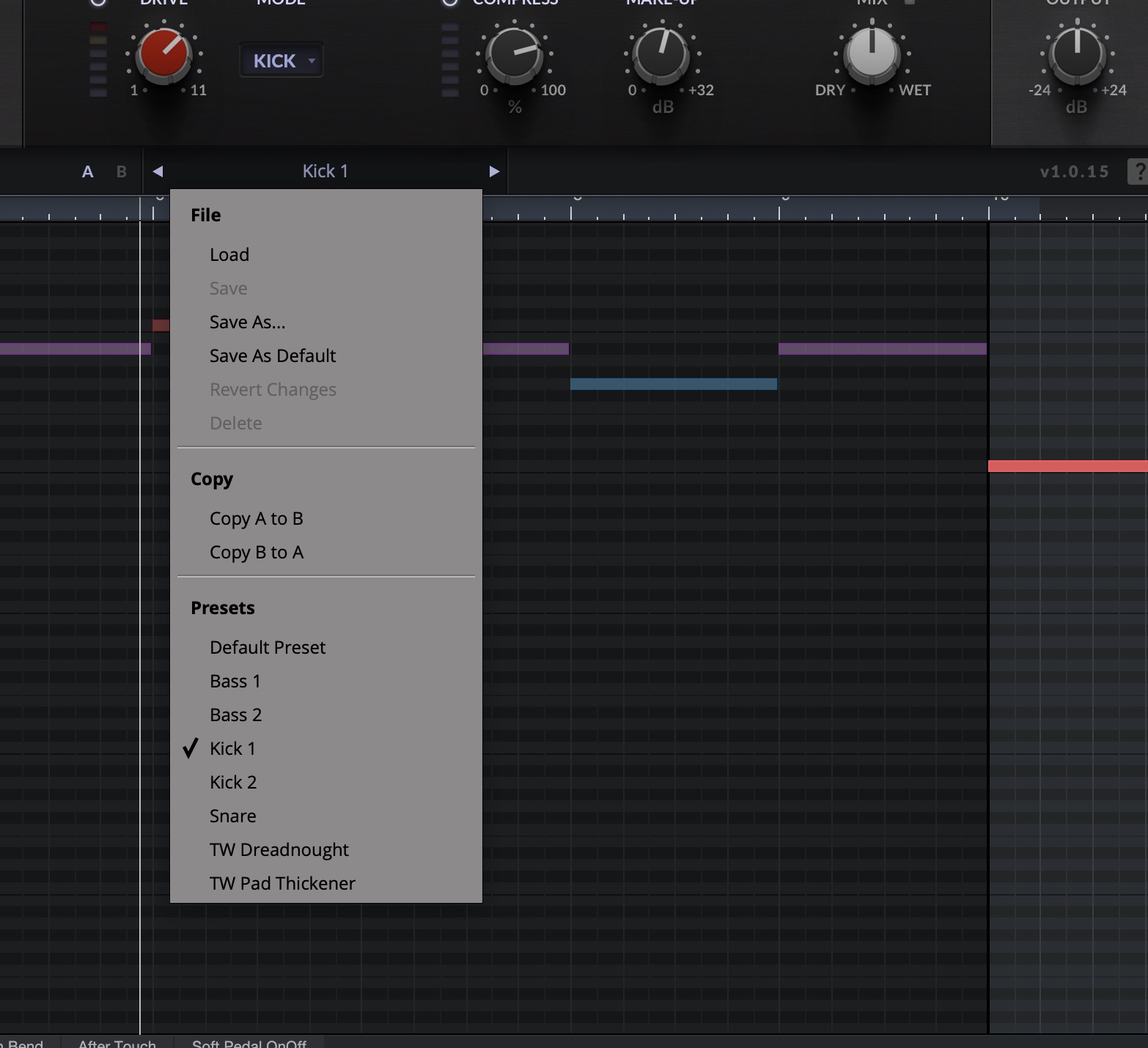Image resolution: width=1148 pixels, height=1048 pixels.
Task: Click Load in the File section
Action: click(x=229, y=254)
